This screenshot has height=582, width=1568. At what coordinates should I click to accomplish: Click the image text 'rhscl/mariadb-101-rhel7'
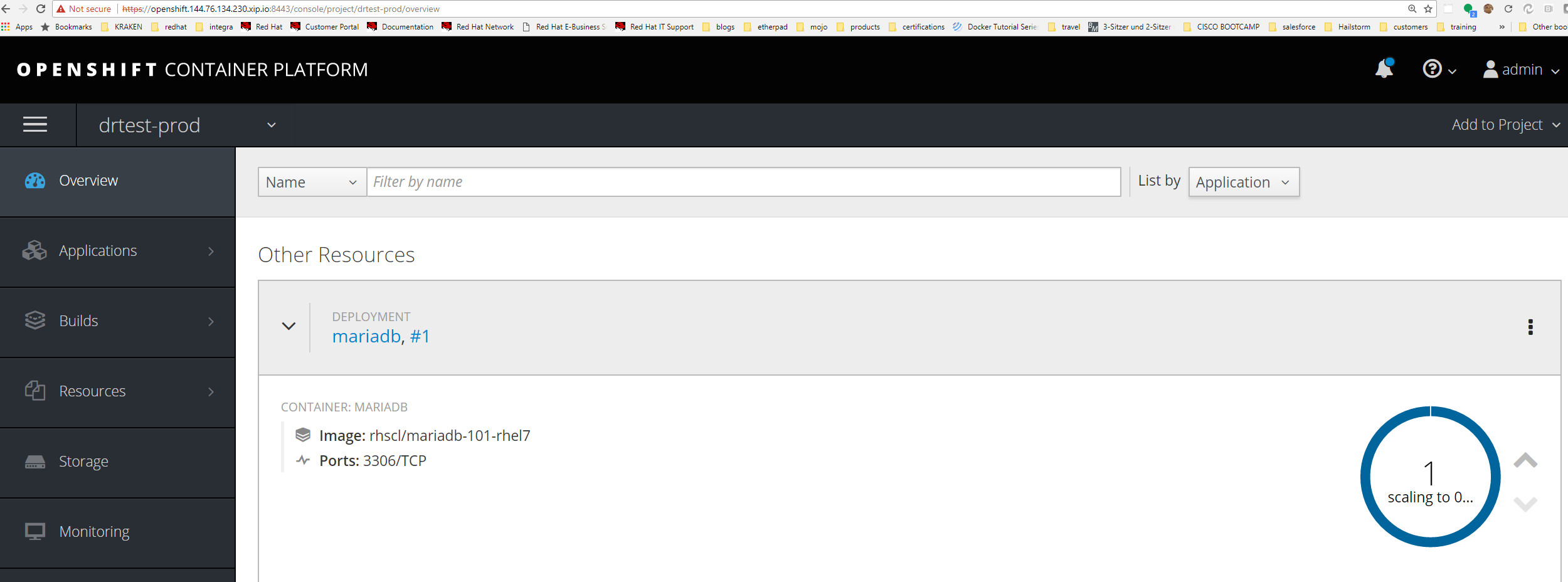tap(450, 435)
